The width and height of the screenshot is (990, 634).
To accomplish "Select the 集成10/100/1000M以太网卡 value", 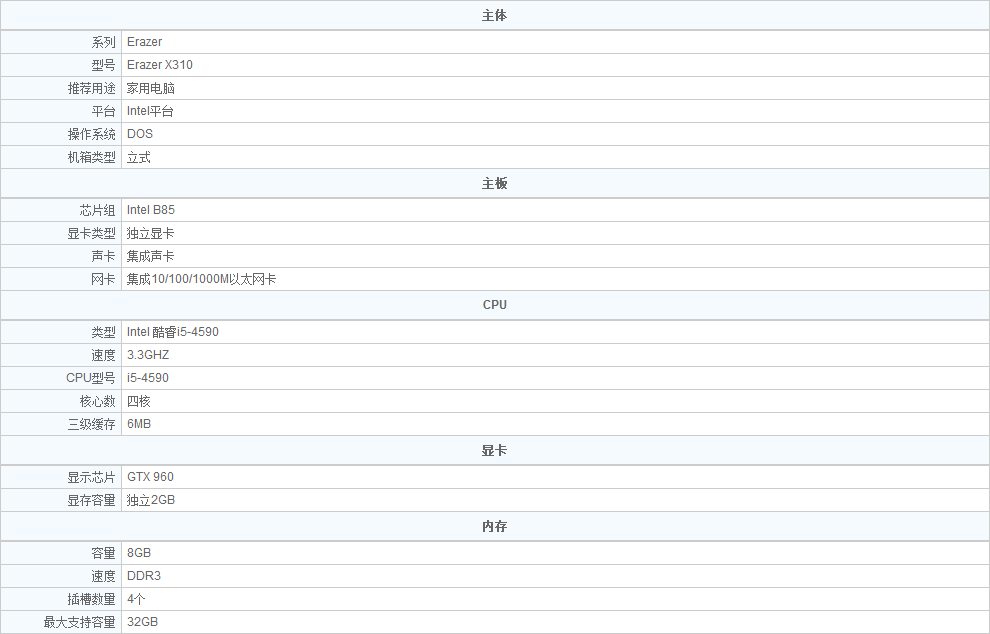I will (201, 279).
